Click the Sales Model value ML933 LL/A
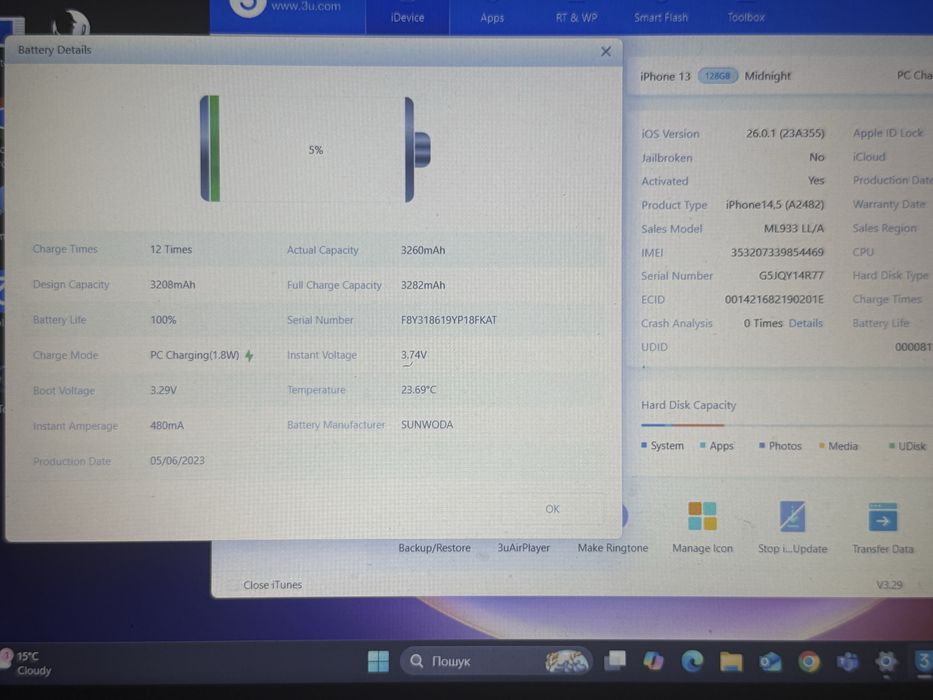 pyautogui.click(x=794, y=229)
